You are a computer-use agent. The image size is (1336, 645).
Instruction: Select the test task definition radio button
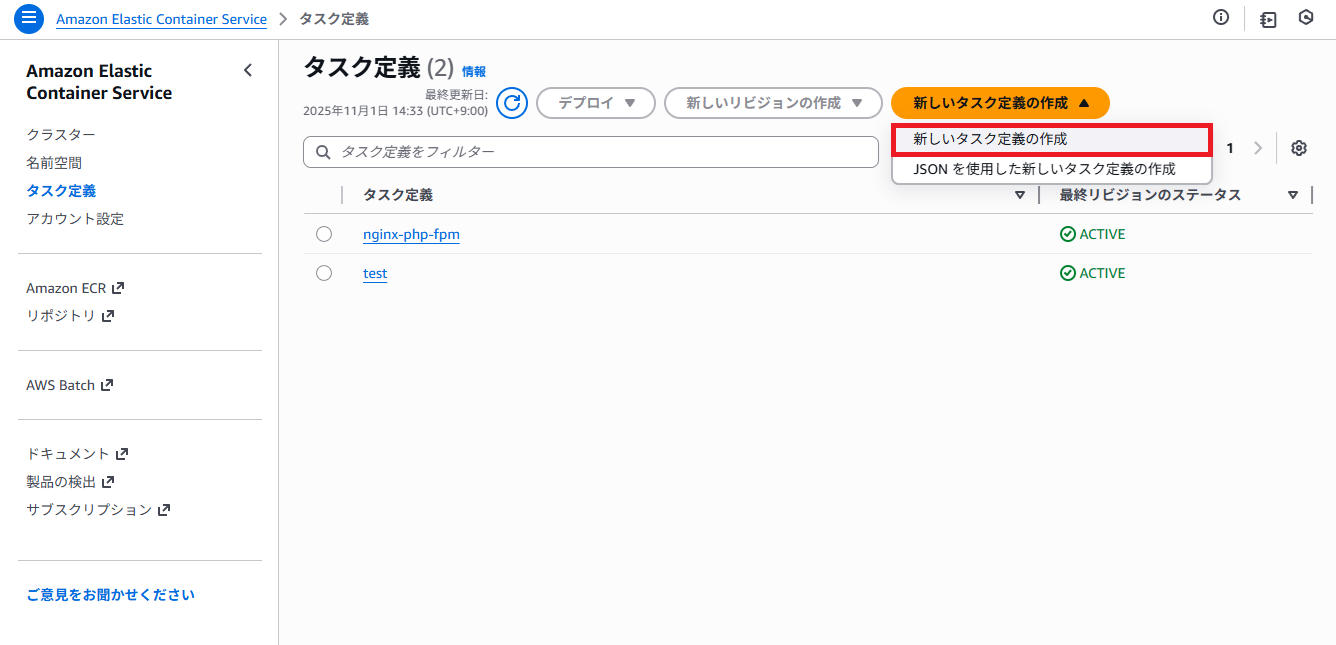pyautogui.click(x=324, y=273)
